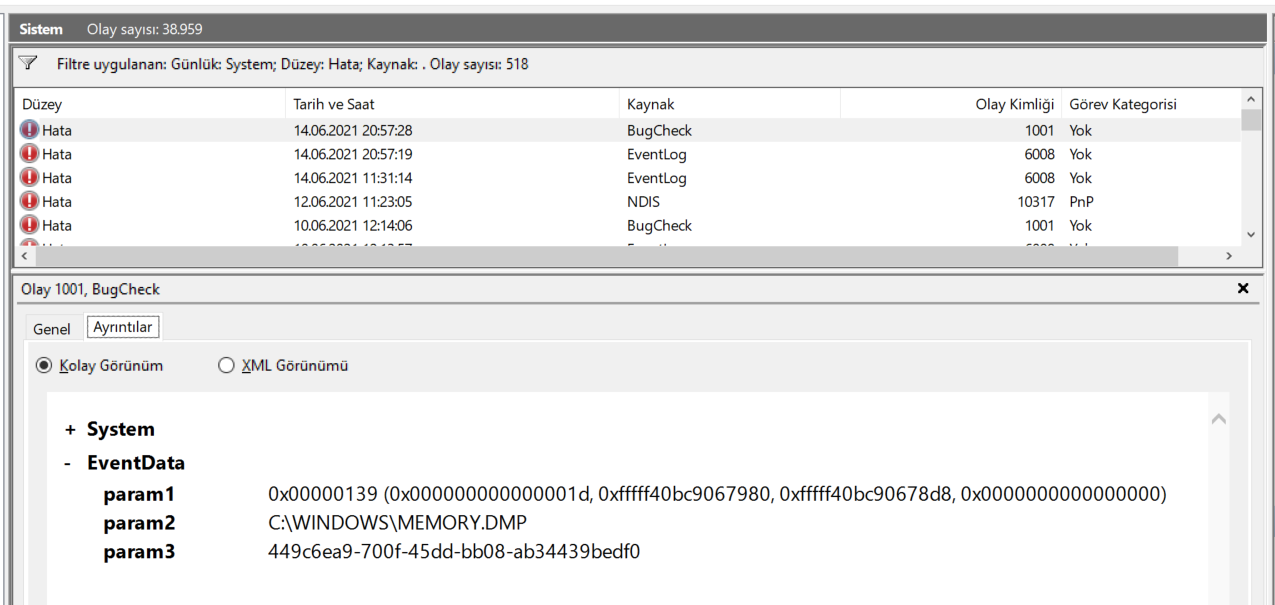This screenshot has height=605, width=1275.
Task: Click the scroll-down arrow of the event list
Action: point(1249,235)
